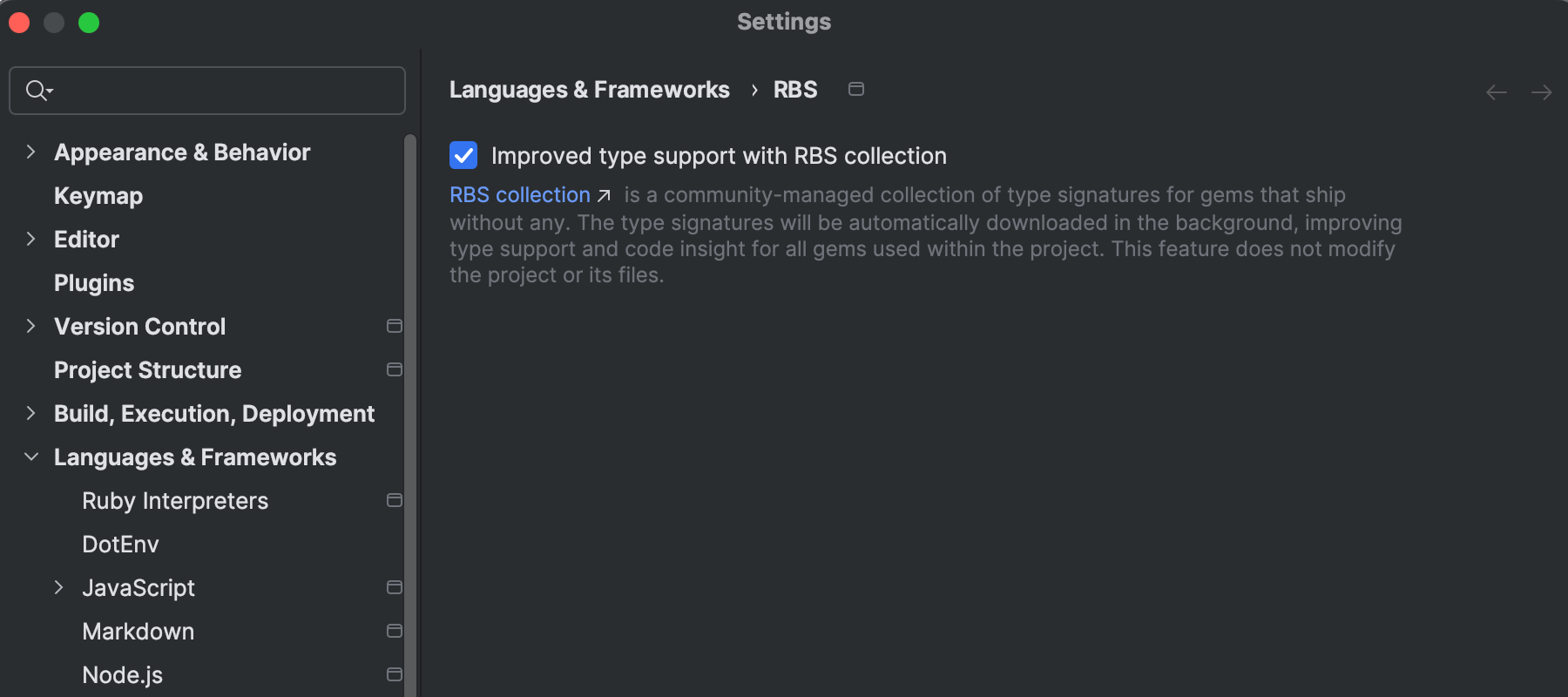Click project icon beside Project Structure
This screenshot has height=697, width=1568.
[x=395, y=369]
